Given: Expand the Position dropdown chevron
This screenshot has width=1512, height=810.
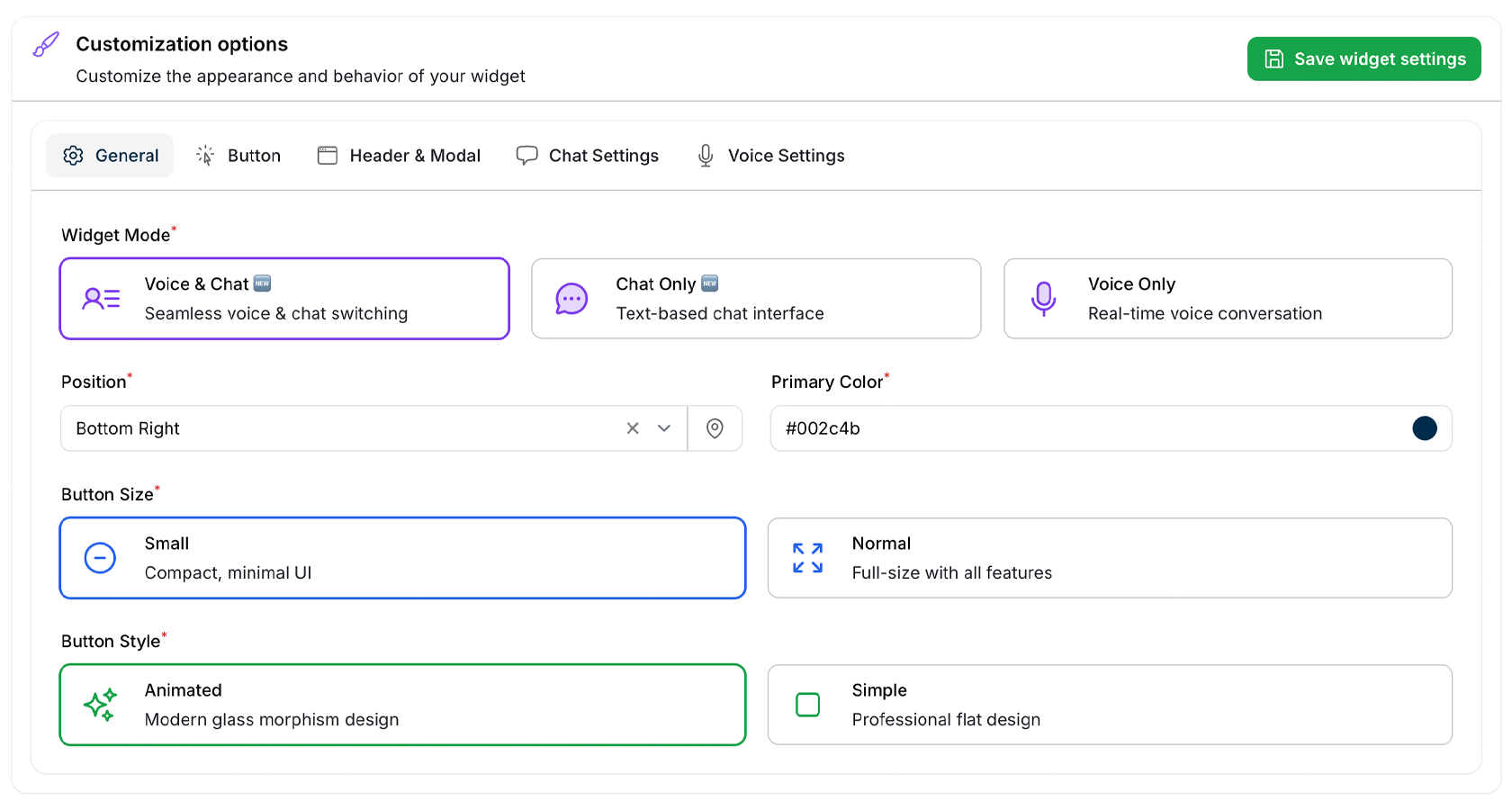Looking at the screenshot, I should [x=664, y=428].
